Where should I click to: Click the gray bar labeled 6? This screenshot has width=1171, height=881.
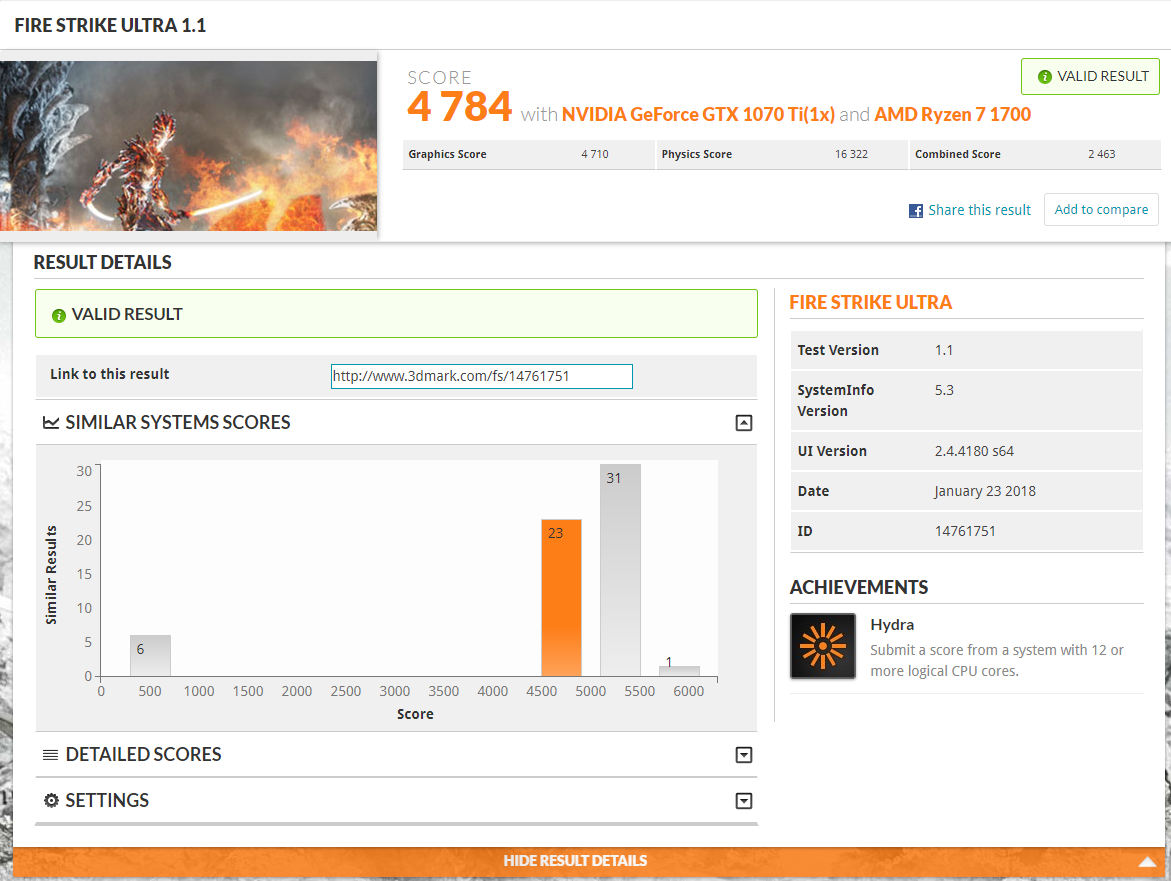pos(150,656)
